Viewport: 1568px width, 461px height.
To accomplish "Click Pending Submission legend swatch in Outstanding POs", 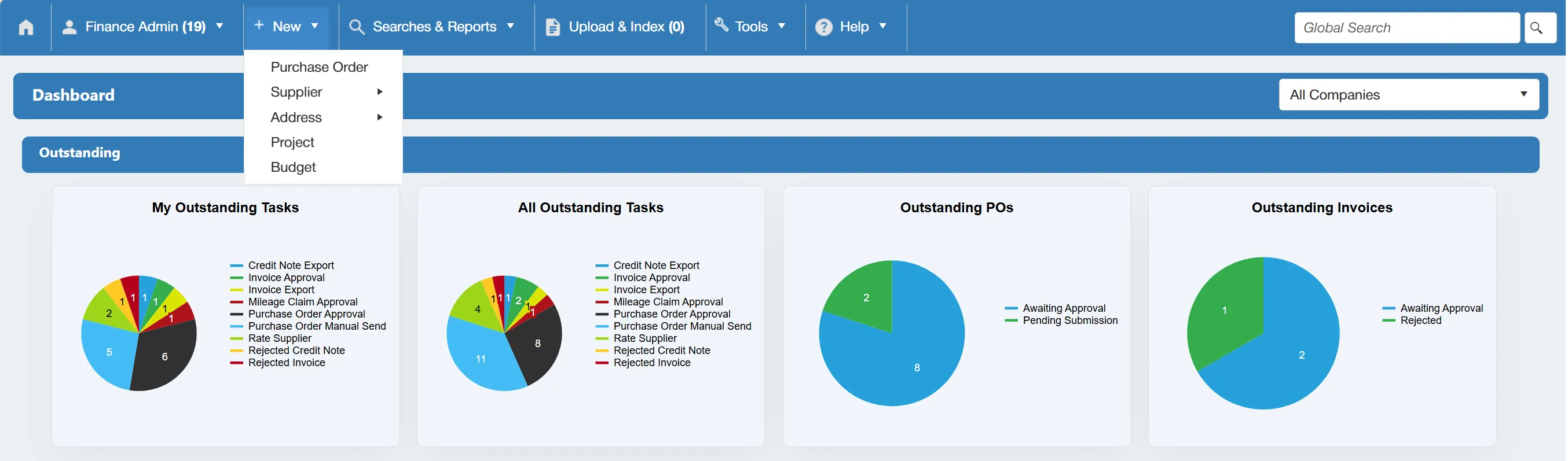I will click(x=1011, y=320).
